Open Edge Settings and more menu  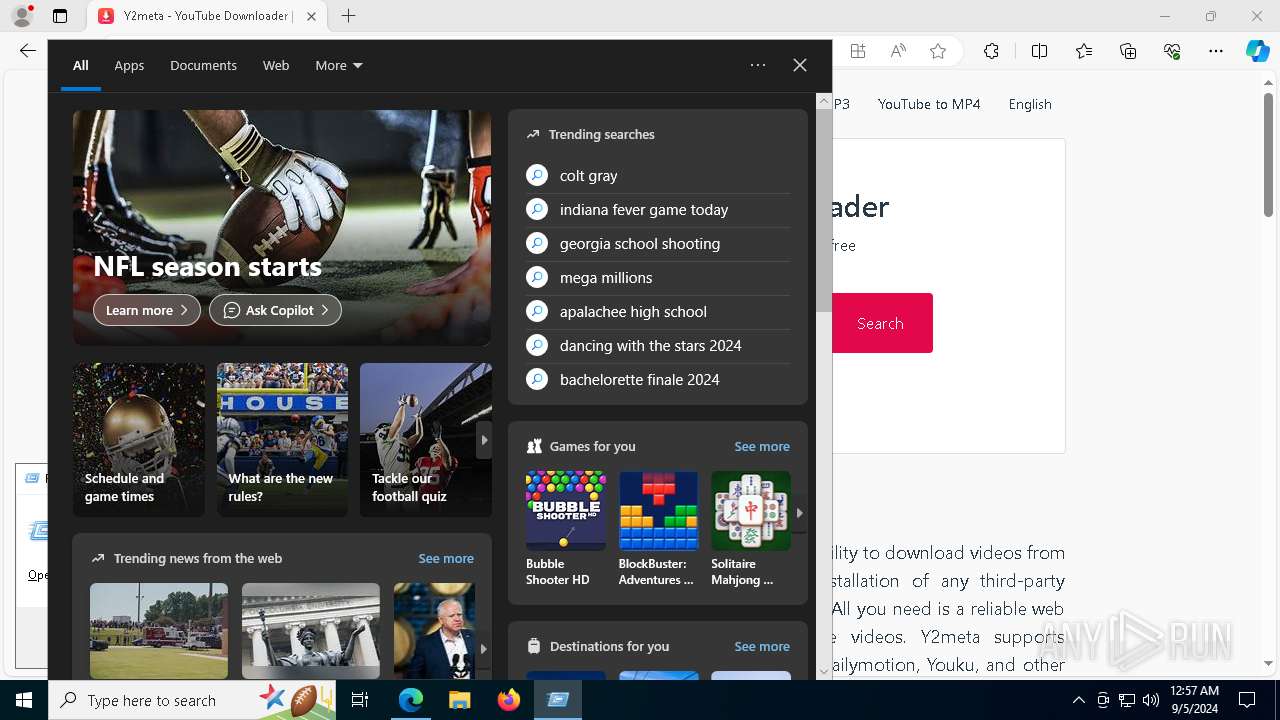tap(1216, 51)
